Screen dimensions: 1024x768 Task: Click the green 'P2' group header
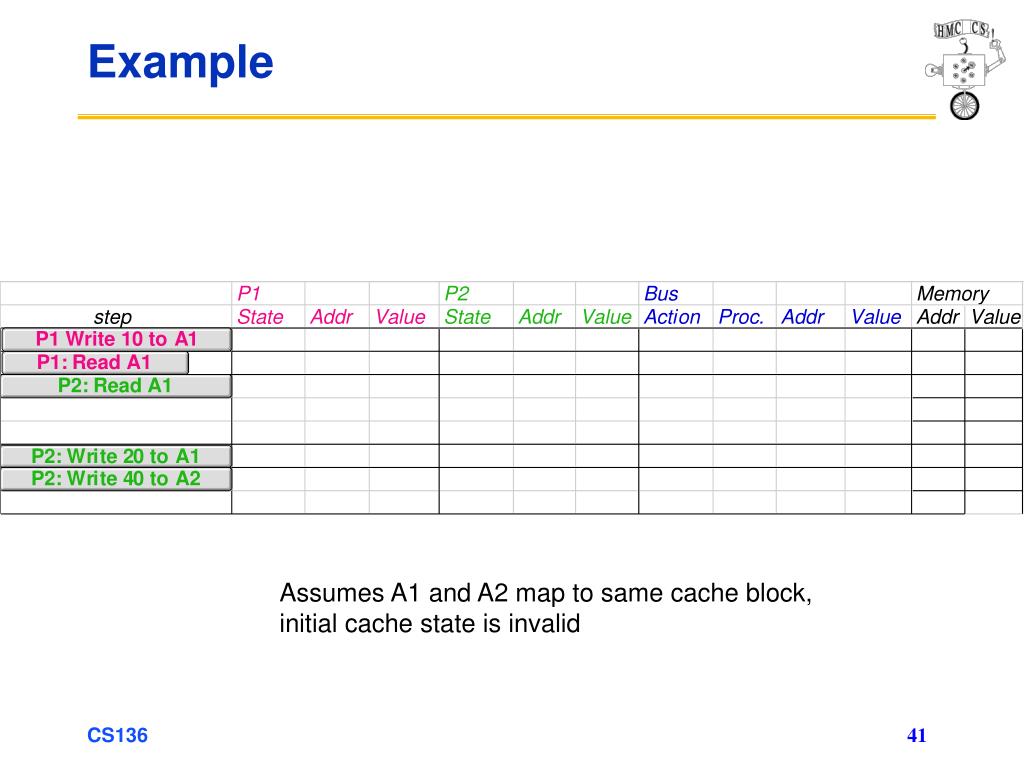[x=456, y=293]
